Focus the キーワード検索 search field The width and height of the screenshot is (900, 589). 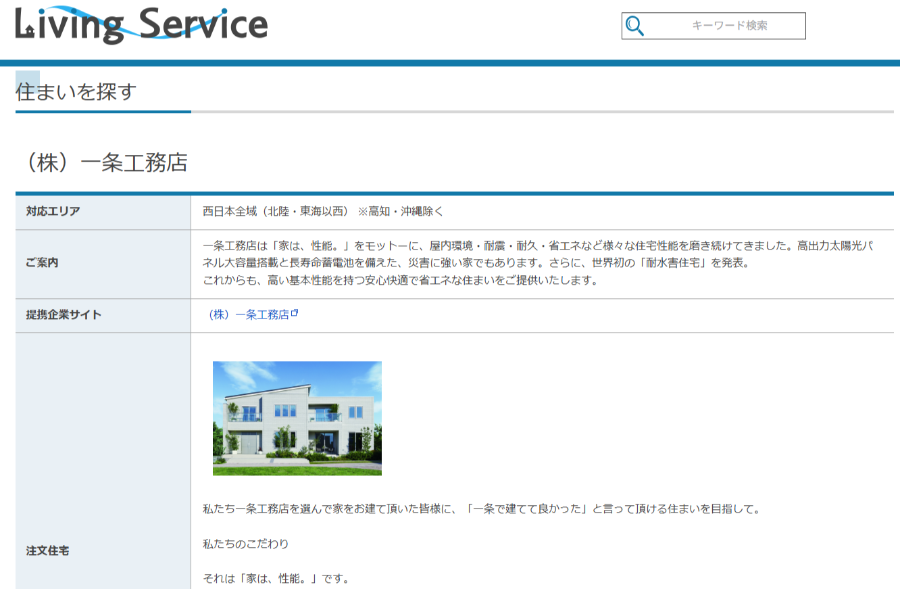[x=713, y=26]
